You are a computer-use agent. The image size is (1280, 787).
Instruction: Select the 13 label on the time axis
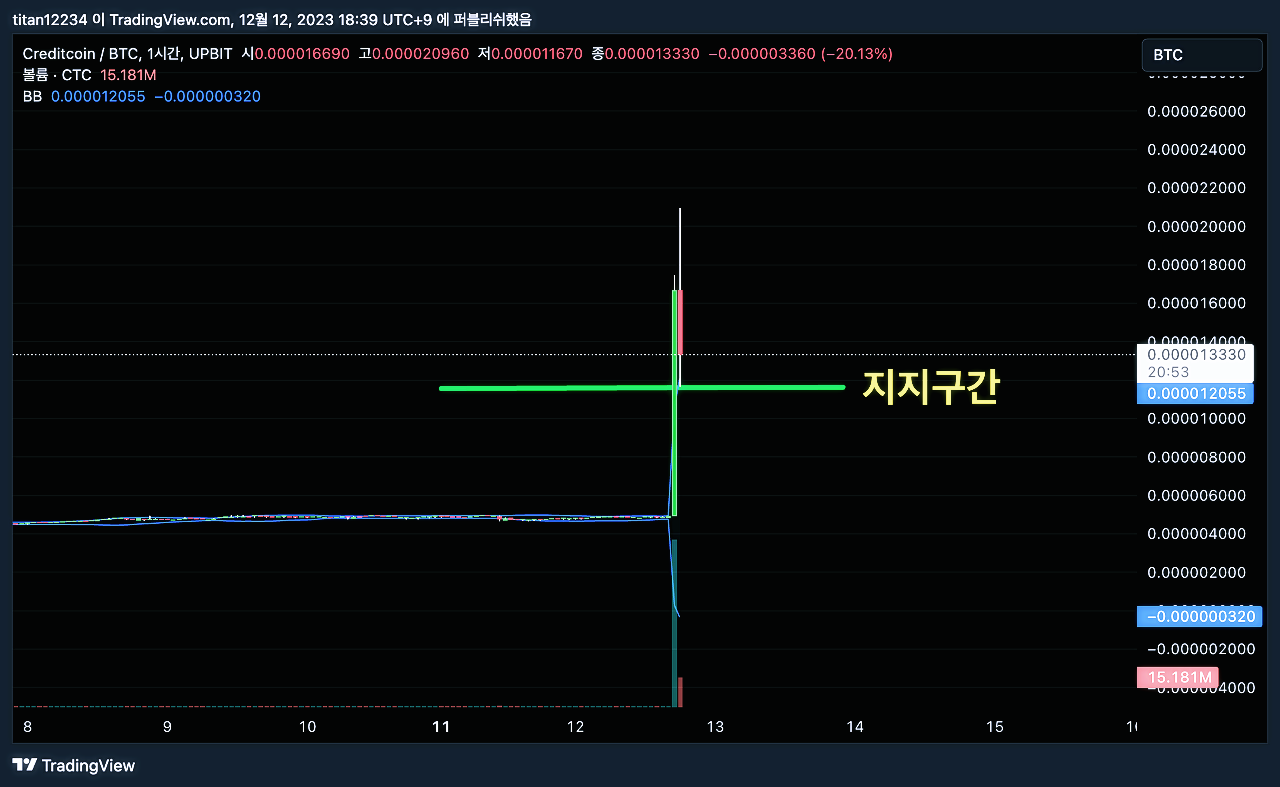tap(715, 727)
